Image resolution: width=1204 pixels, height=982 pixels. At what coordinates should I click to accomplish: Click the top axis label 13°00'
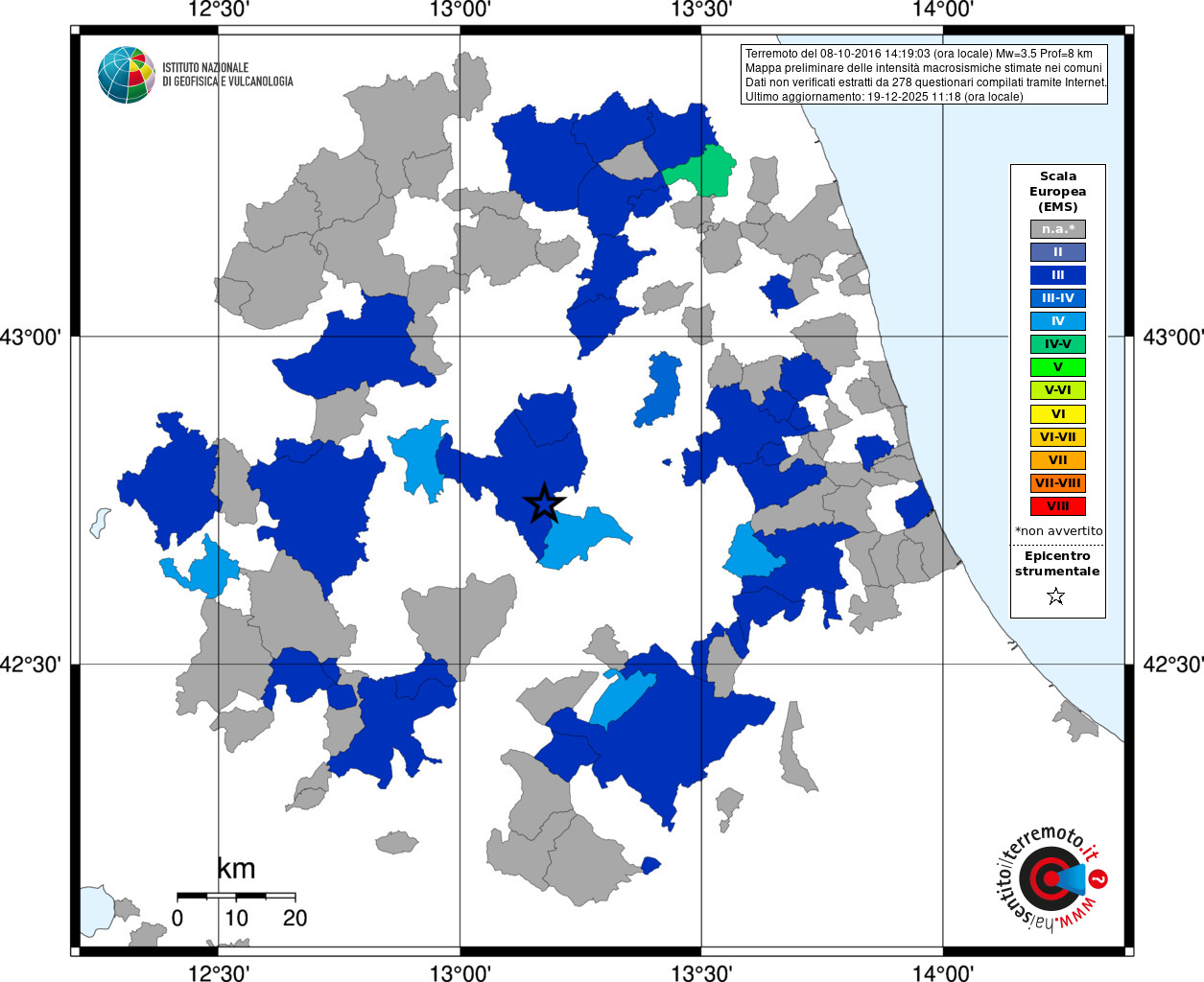click(460, 11)
